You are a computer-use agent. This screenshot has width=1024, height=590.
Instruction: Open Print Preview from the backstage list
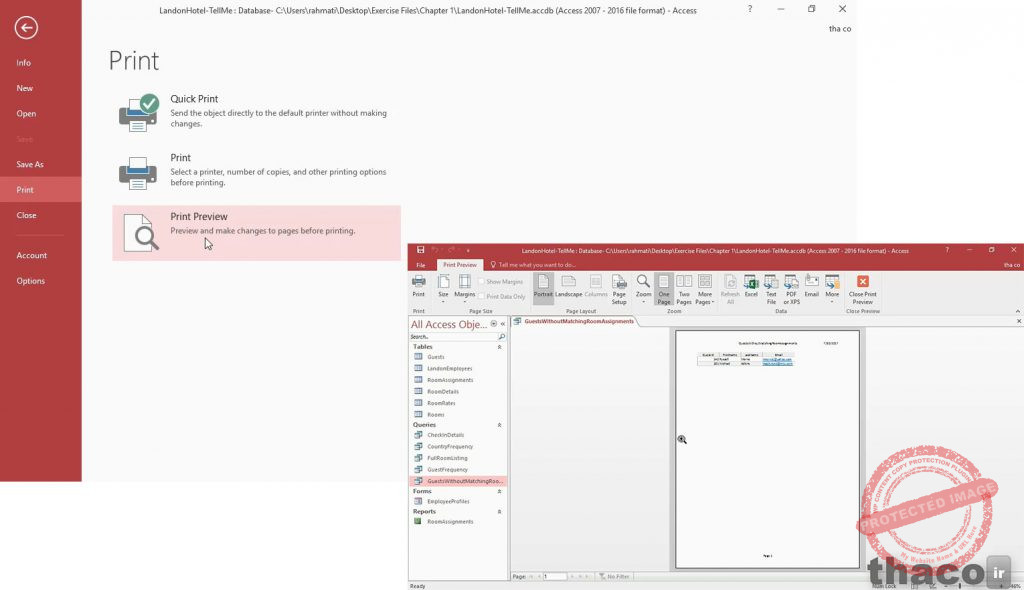click(x=256, y=233)
